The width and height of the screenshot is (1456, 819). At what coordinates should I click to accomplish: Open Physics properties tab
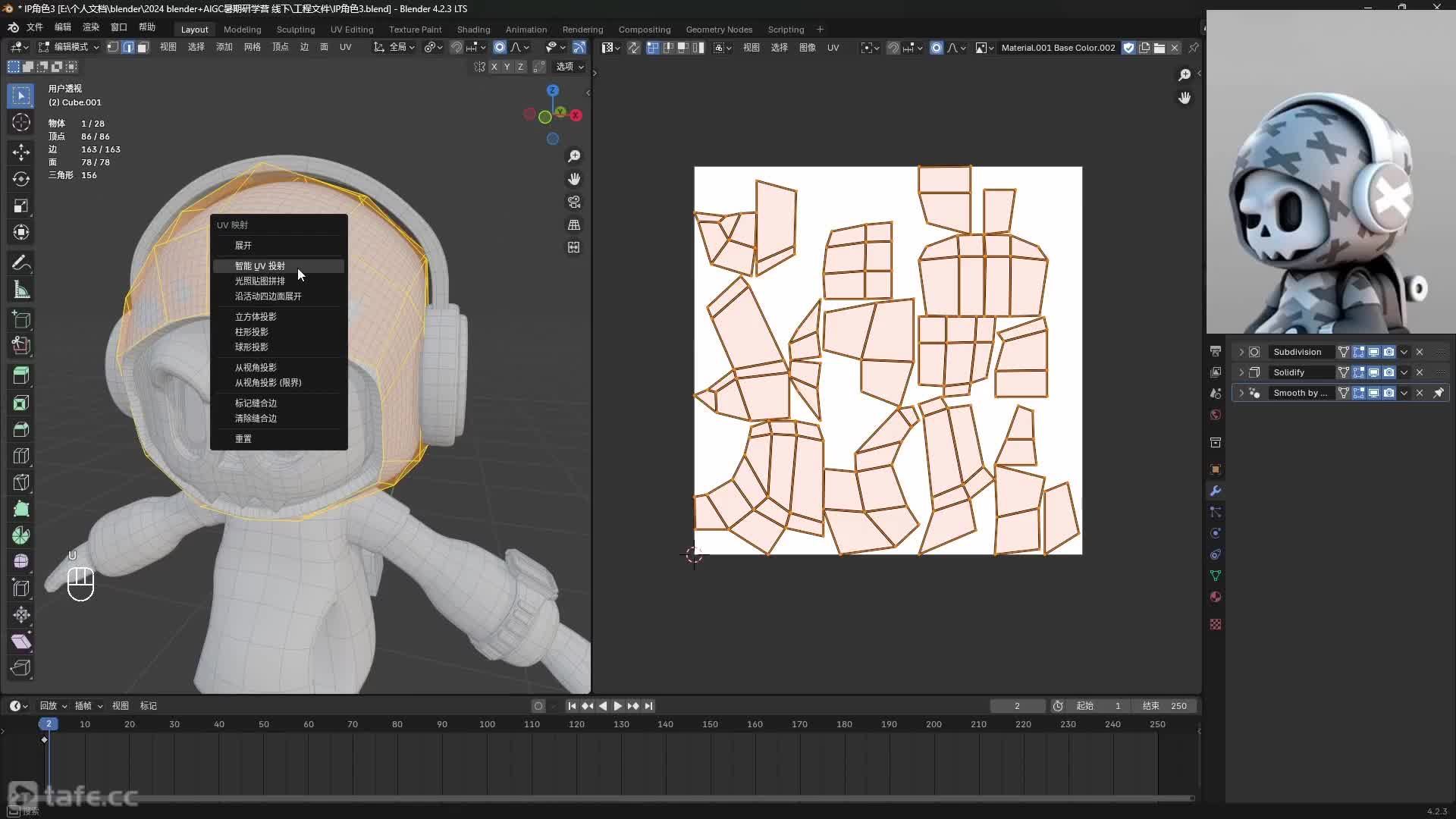(x=1216, y=533)
